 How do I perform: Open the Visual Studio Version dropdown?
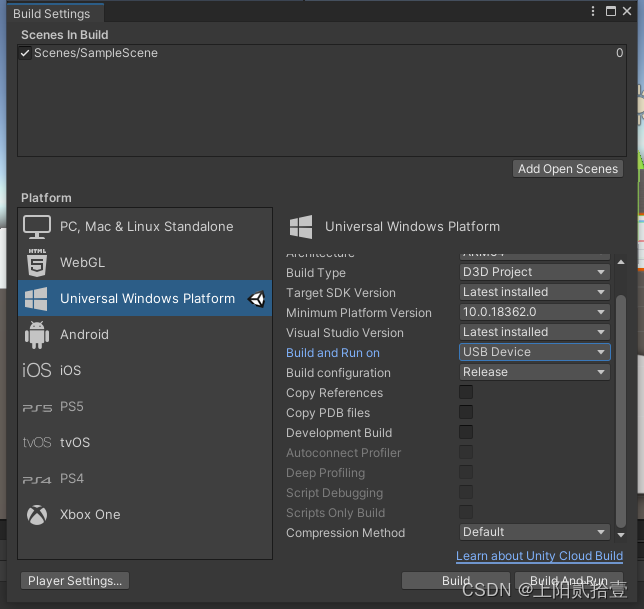pos(534,332)
